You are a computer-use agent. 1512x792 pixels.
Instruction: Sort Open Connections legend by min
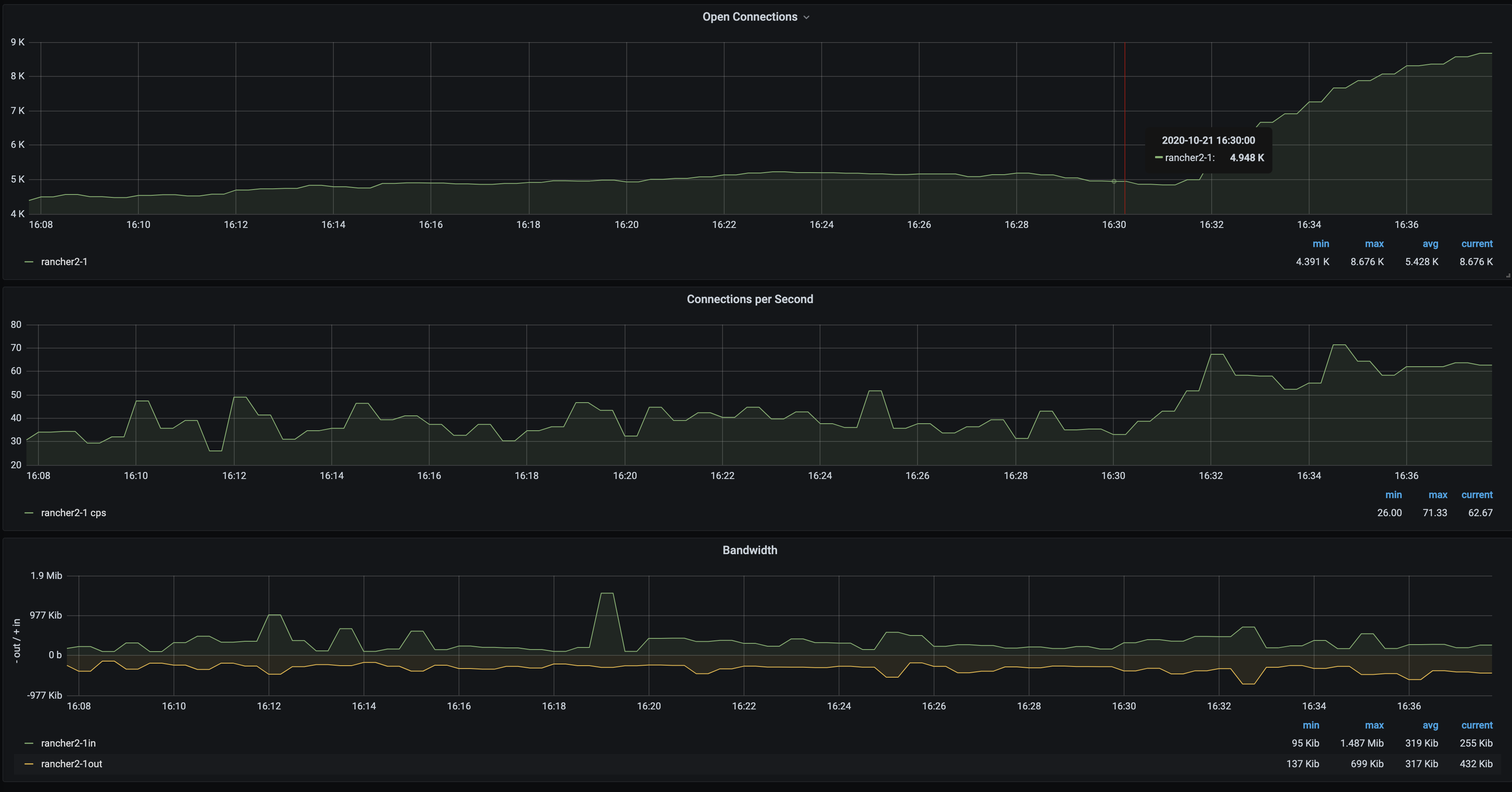pos(1321,244)
